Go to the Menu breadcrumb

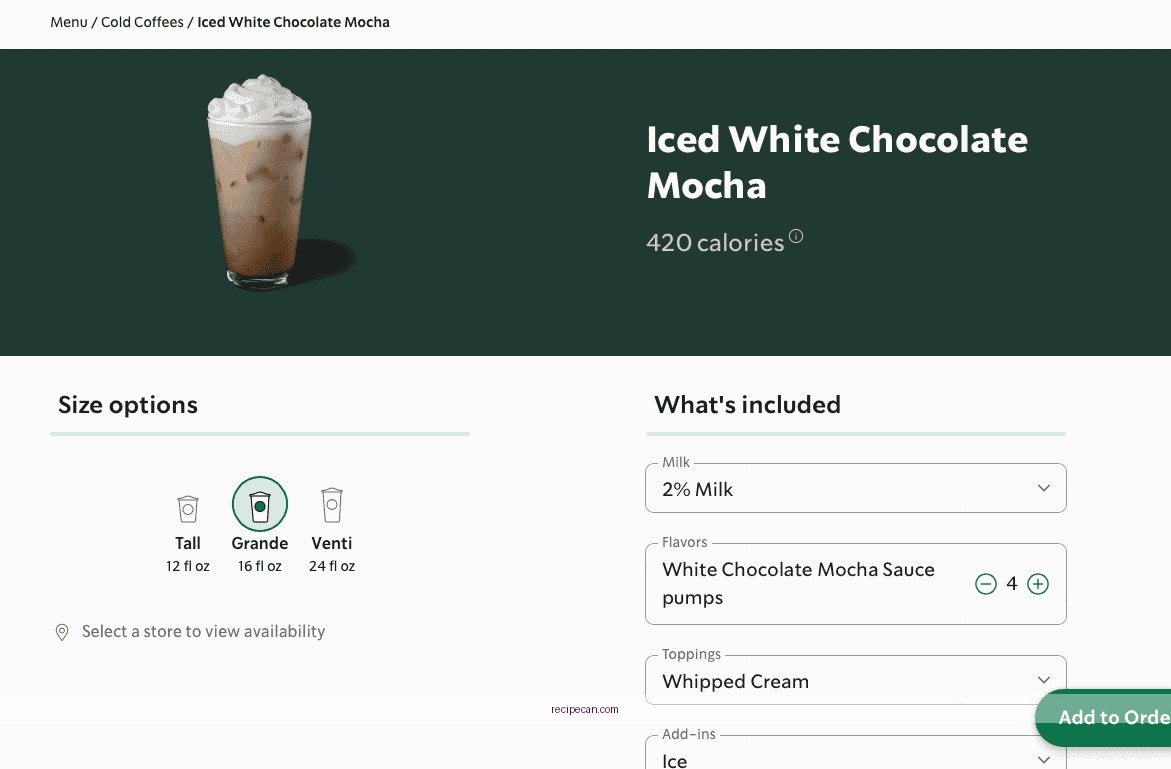click(x=68, y=22)
